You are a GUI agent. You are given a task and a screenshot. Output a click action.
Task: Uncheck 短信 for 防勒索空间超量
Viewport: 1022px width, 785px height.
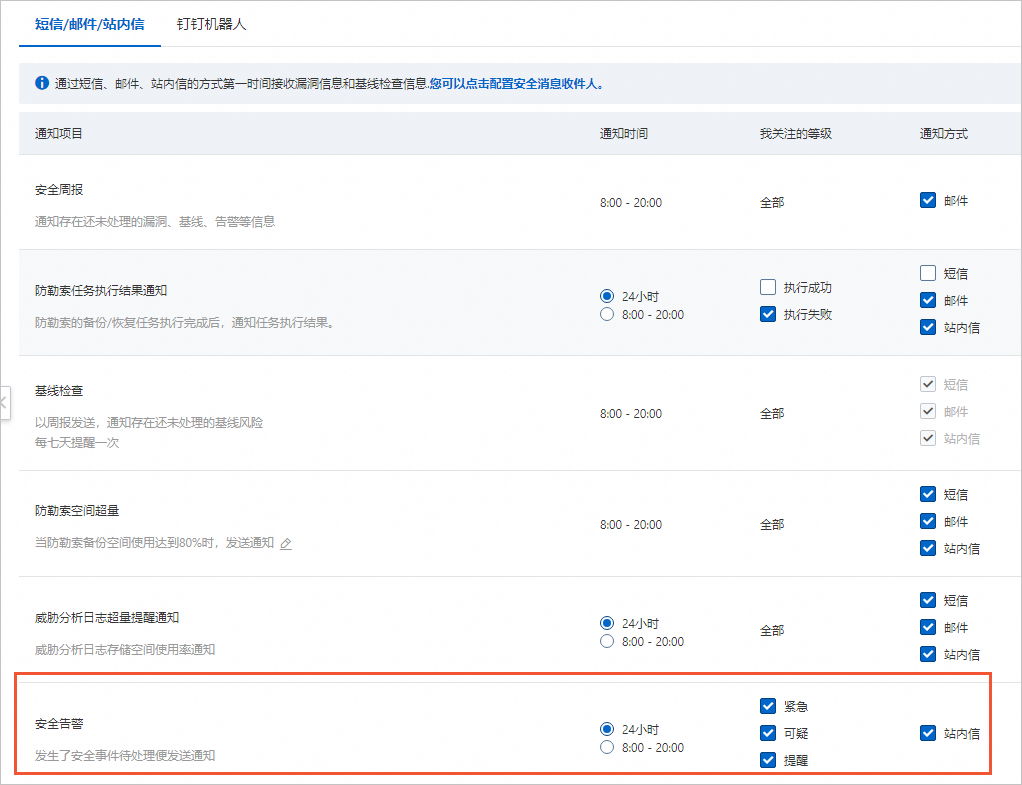click(x=928, y=494)
